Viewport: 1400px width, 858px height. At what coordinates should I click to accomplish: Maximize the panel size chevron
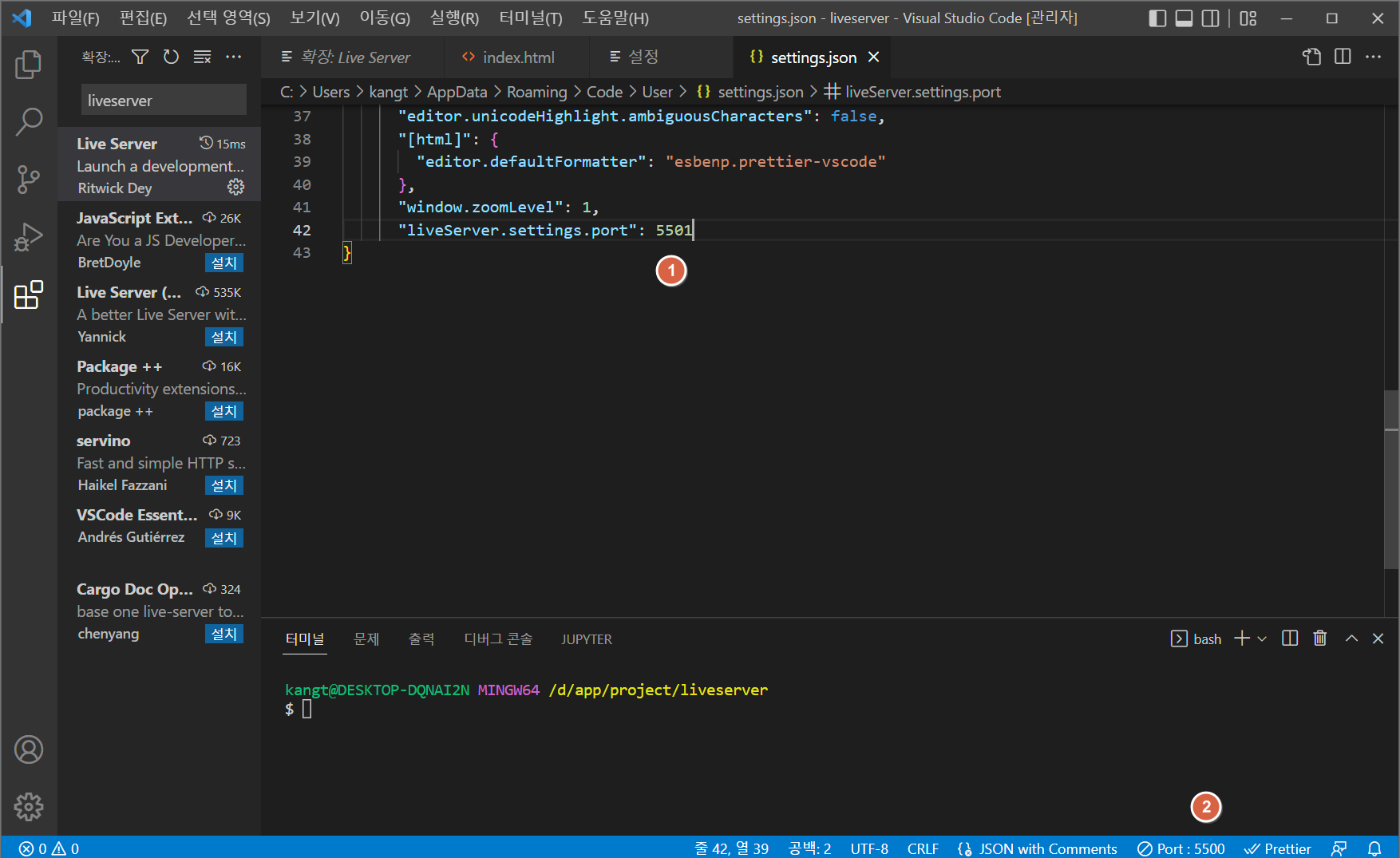[x=1351, y=639]
